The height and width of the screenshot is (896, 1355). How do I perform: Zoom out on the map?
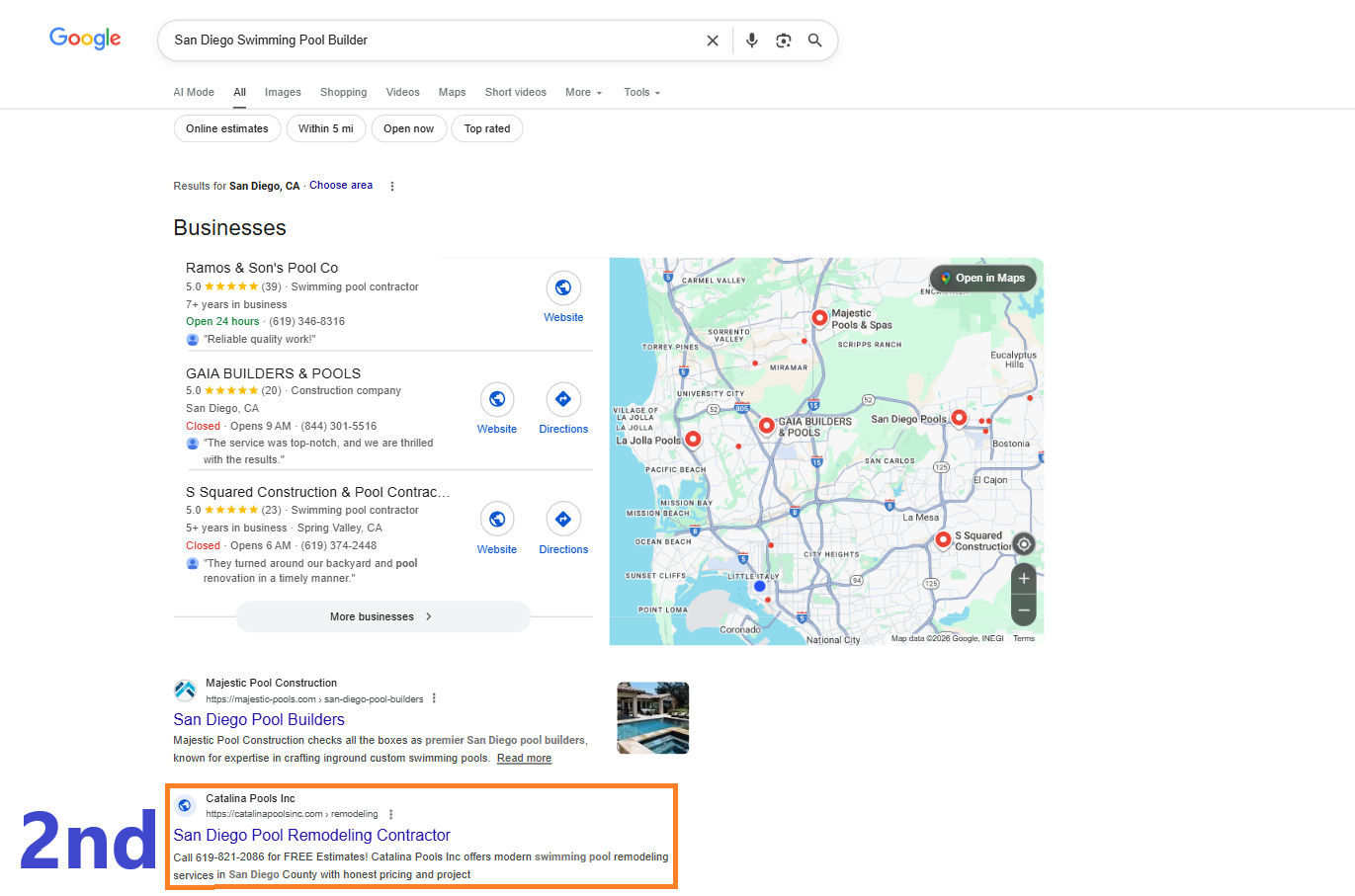point(1024,611)
